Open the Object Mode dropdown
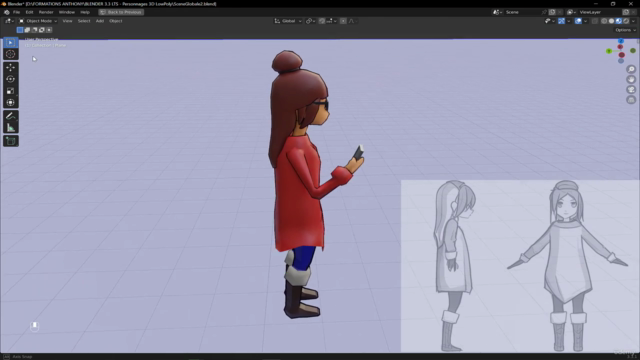Viewport: 640px width, 360px height. coord(38,21)
